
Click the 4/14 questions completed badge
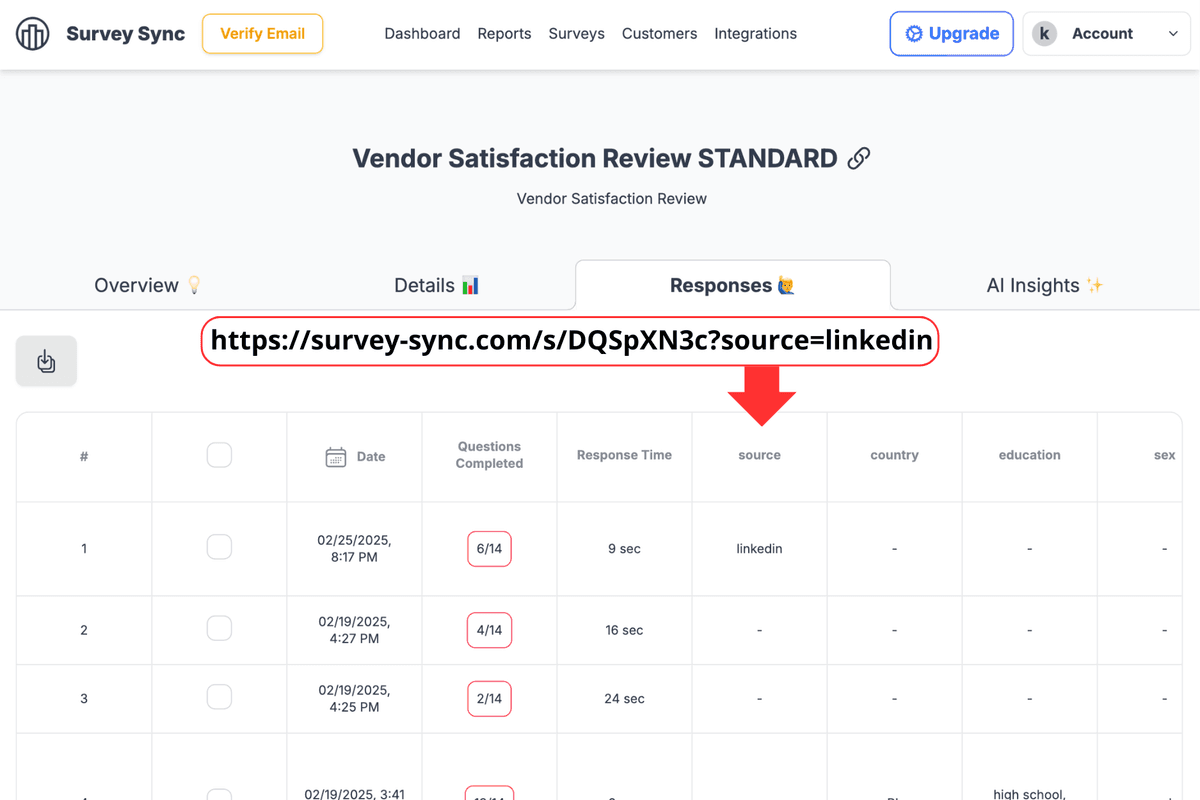click(489, 630)
